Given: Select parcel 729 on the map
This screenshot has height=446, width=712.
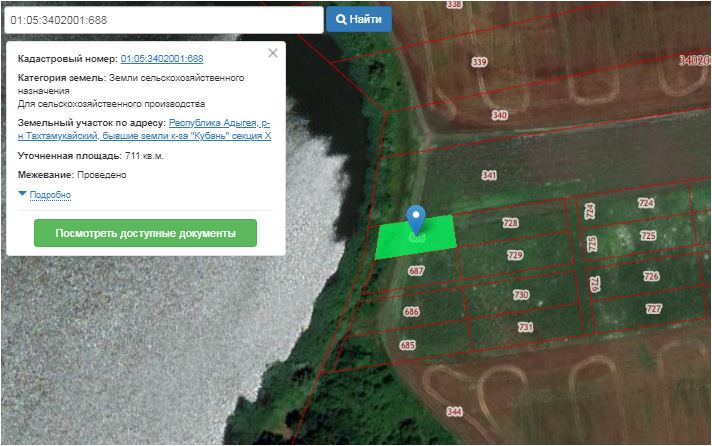Looking at the screenshot, I should (x=515, y=255).
